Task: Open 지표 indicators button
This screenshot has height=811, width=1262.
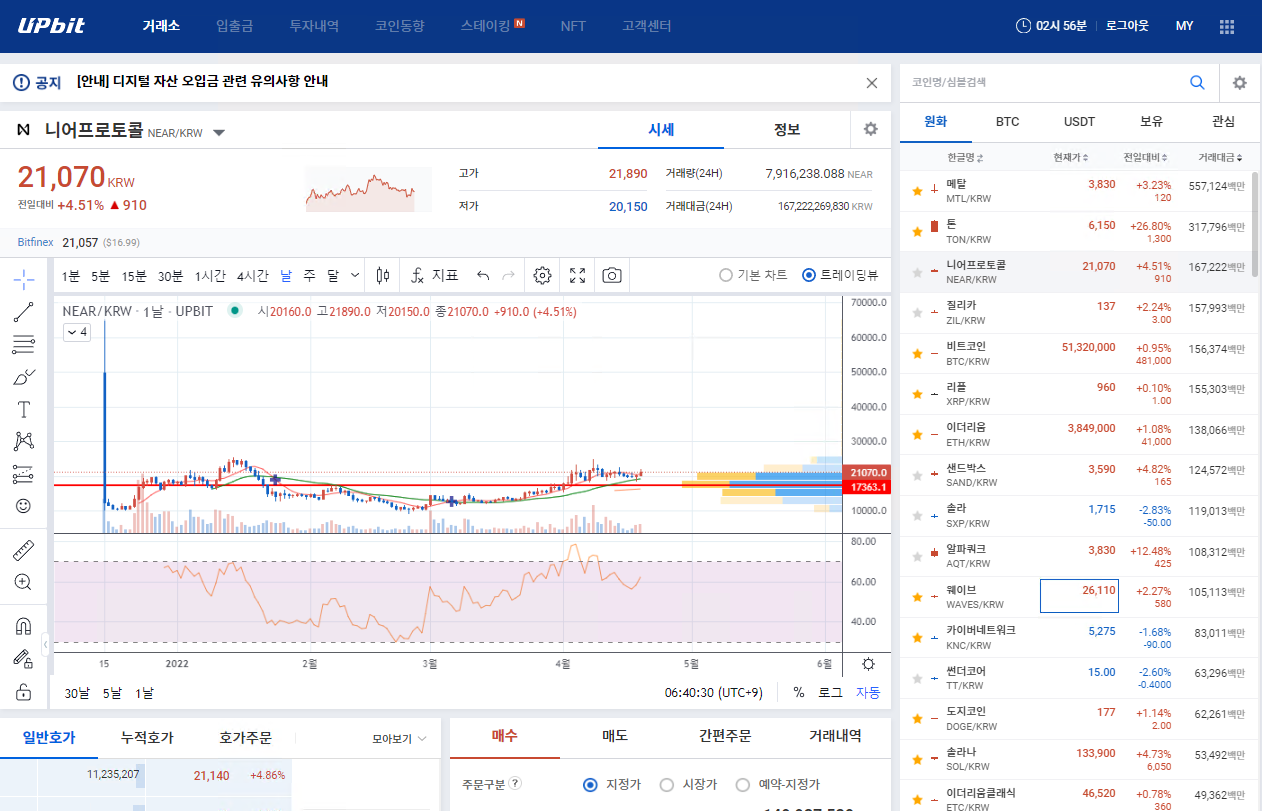Action: [434, 275]
